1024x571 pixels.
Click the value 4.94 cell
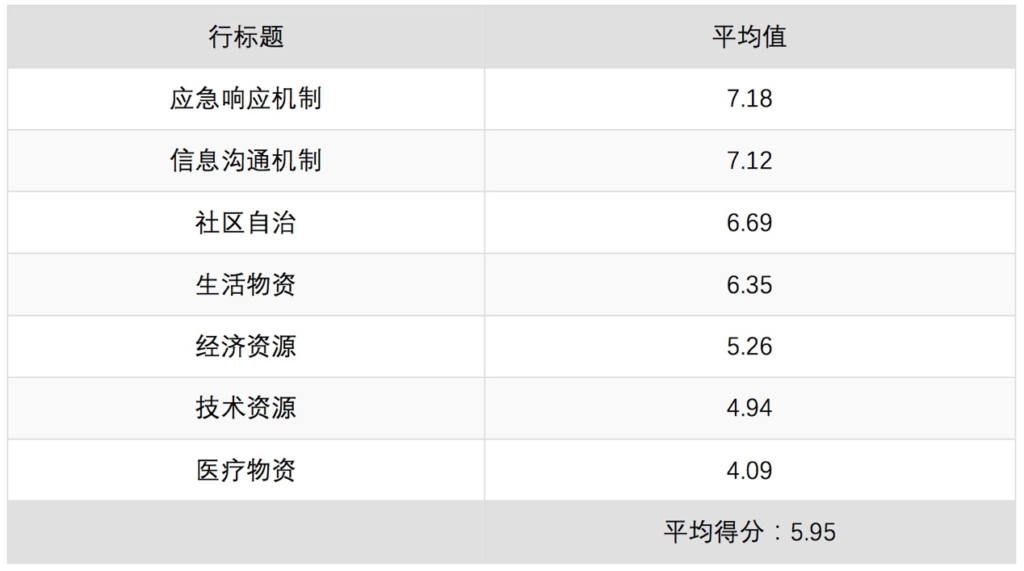pyautogui.click(x=750, y=408)
